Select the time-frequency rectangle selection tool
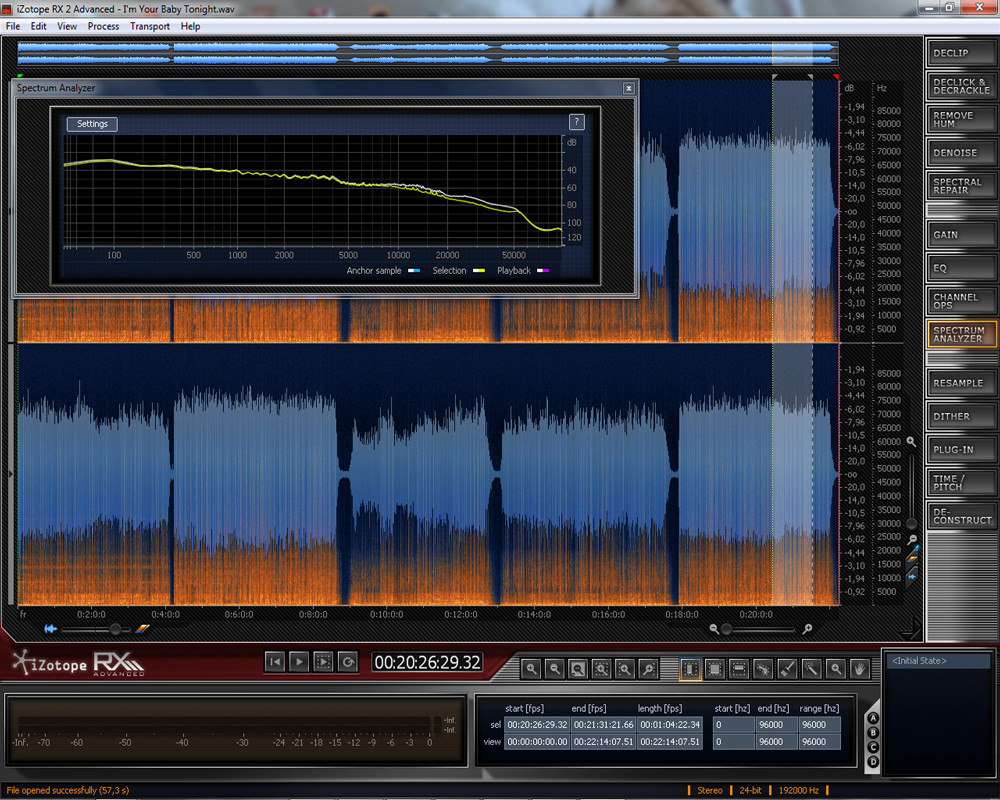This screenshot has width=1000, height=800. click(715, 669)
